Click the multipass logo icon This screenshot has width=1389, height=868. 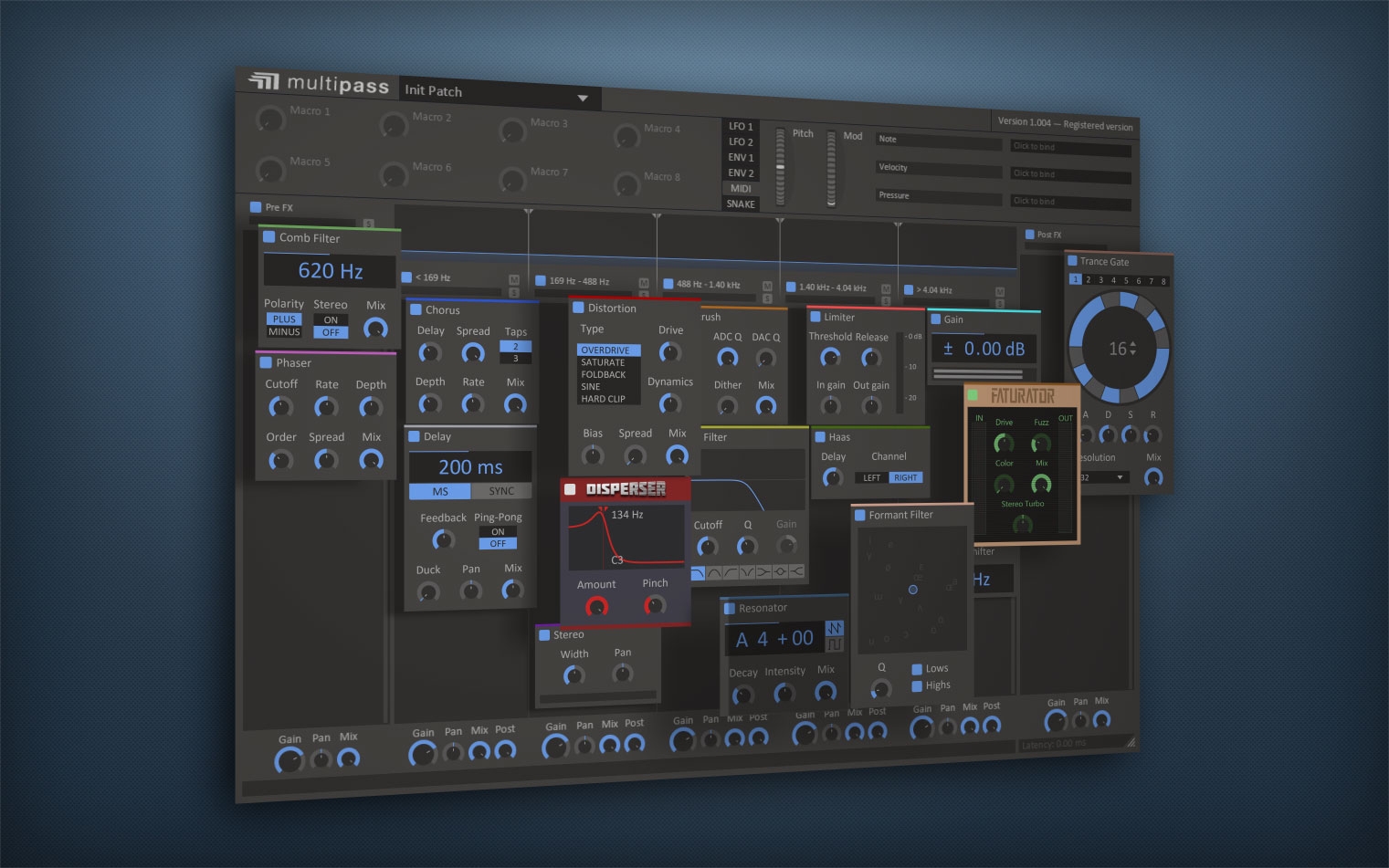click(263, 81)
